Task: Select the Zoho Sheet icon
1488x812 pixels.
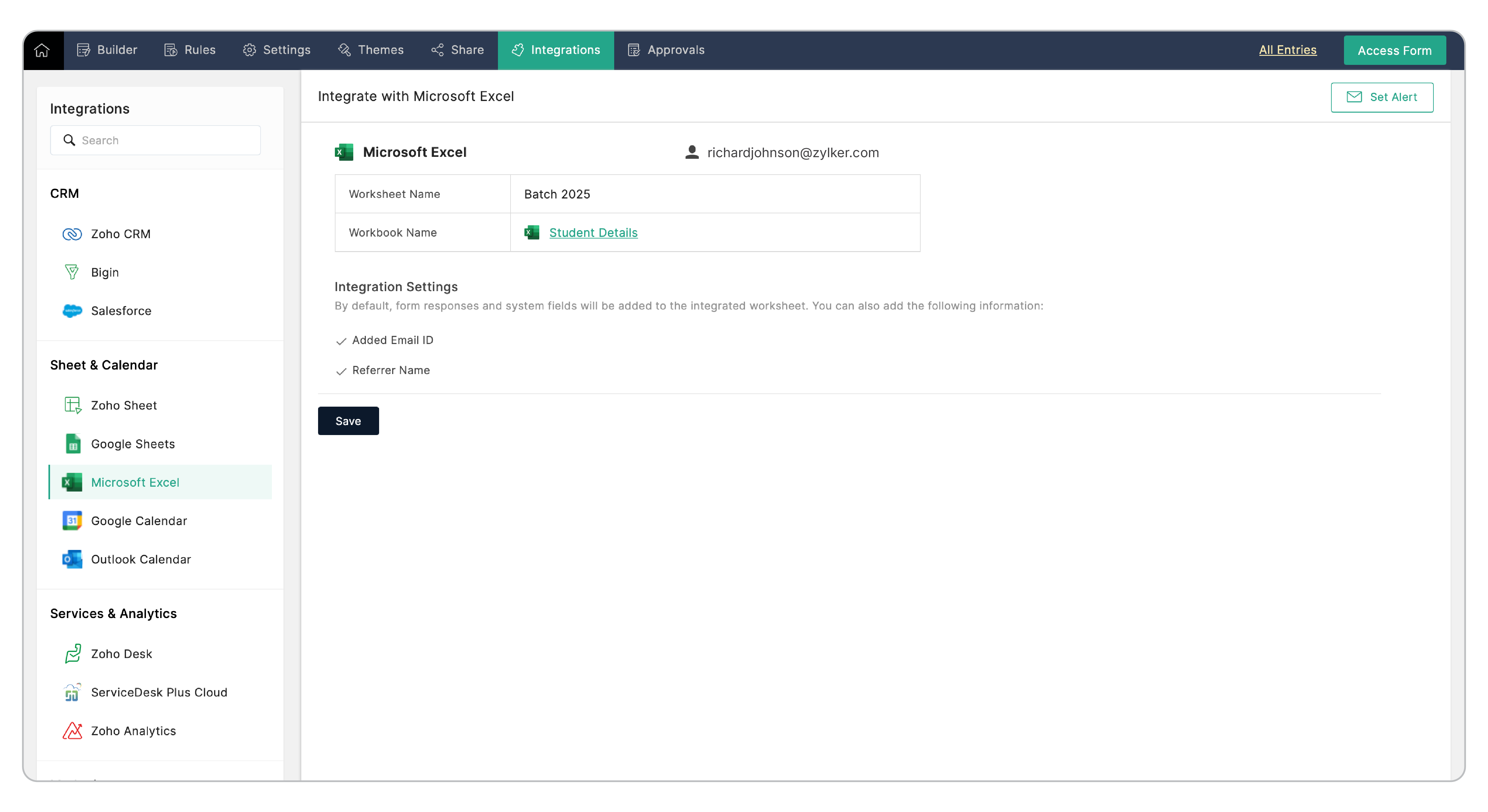Action: (x=72, y=405)
